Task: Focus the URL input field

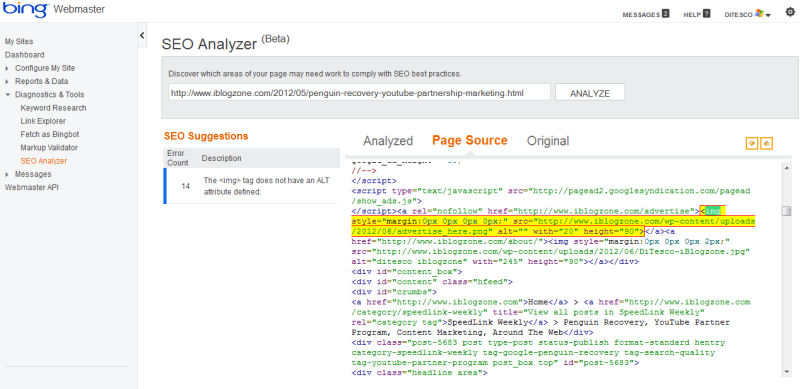Action: pos(359,92)
